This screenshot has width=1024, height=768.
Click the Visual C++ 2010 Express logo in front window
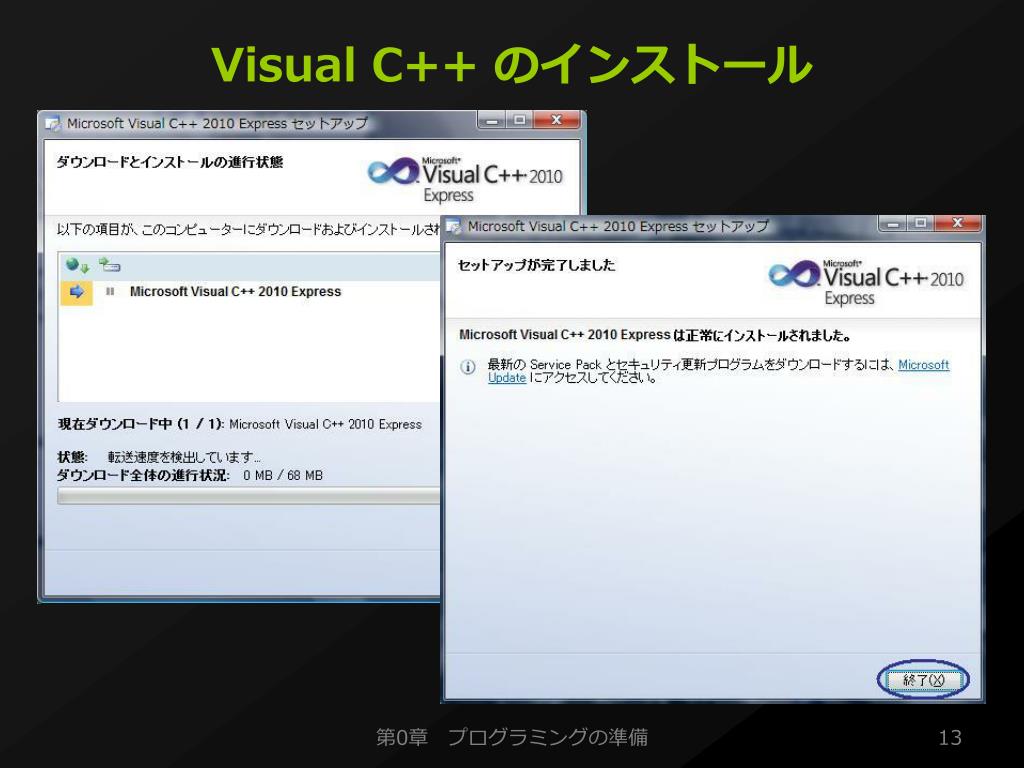click(866, 283)
